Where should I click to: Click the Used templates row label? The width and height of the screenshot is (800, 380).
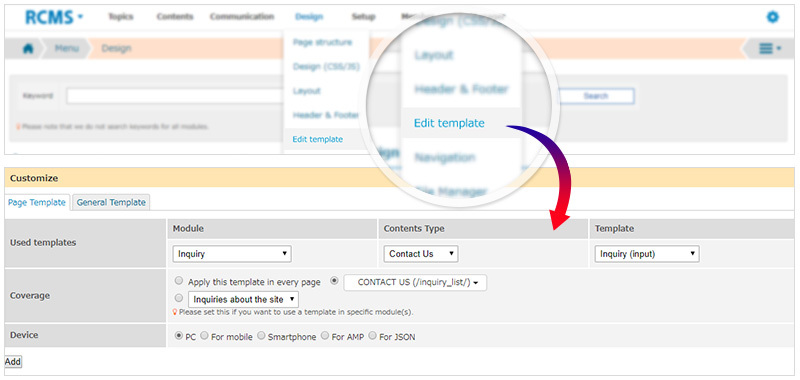pyautogui.click(x=43, y=243)
